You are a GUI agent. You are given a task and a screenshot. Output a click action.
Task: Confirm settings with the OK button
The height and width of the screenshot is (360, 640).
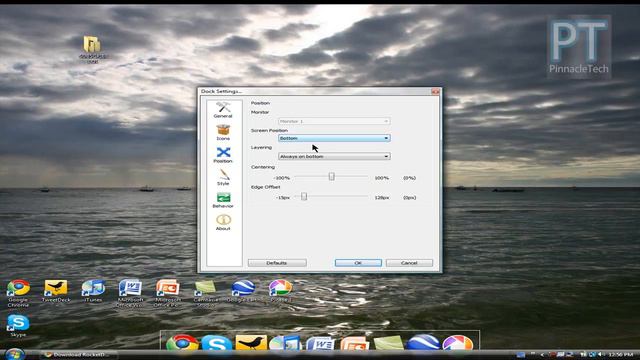click(358, 263)
